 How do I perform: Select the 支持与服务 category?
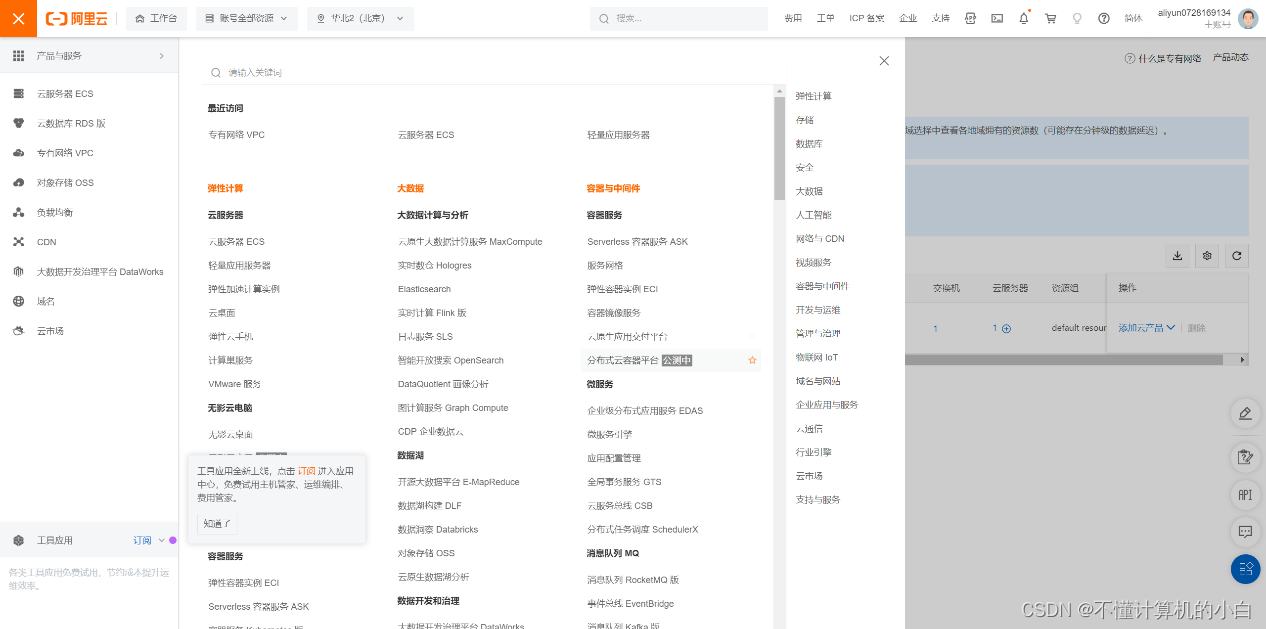(x=818, y=499)
